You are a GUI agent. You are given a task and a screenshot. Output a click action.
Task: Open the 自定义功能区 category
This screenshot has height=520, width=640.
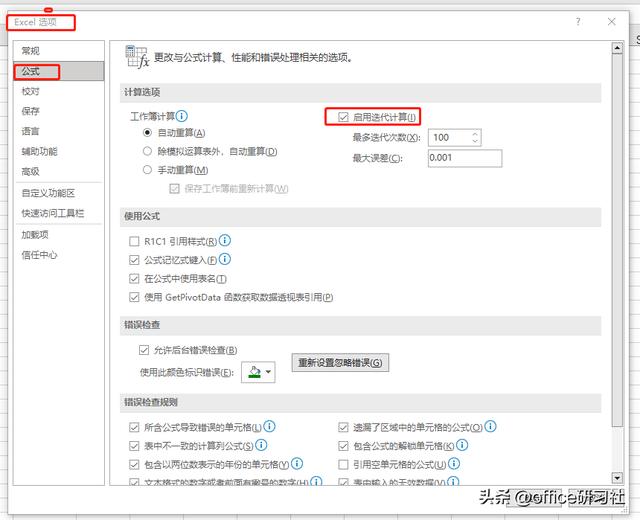[58, 193]
